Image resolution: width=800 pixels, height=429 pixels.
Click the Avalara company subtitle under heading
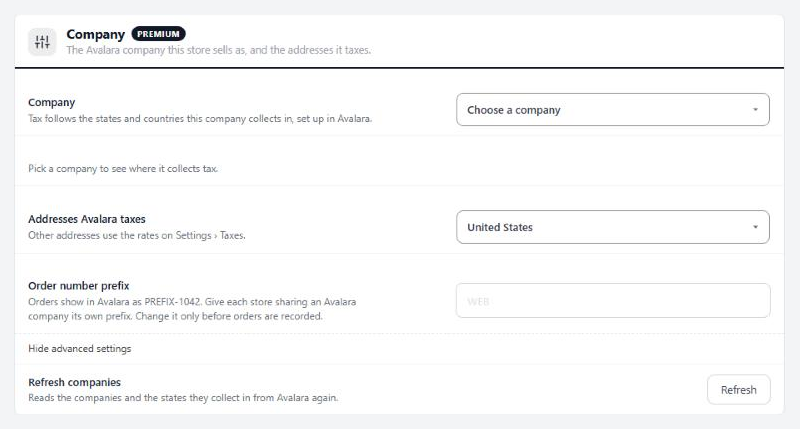pos(218,50)
